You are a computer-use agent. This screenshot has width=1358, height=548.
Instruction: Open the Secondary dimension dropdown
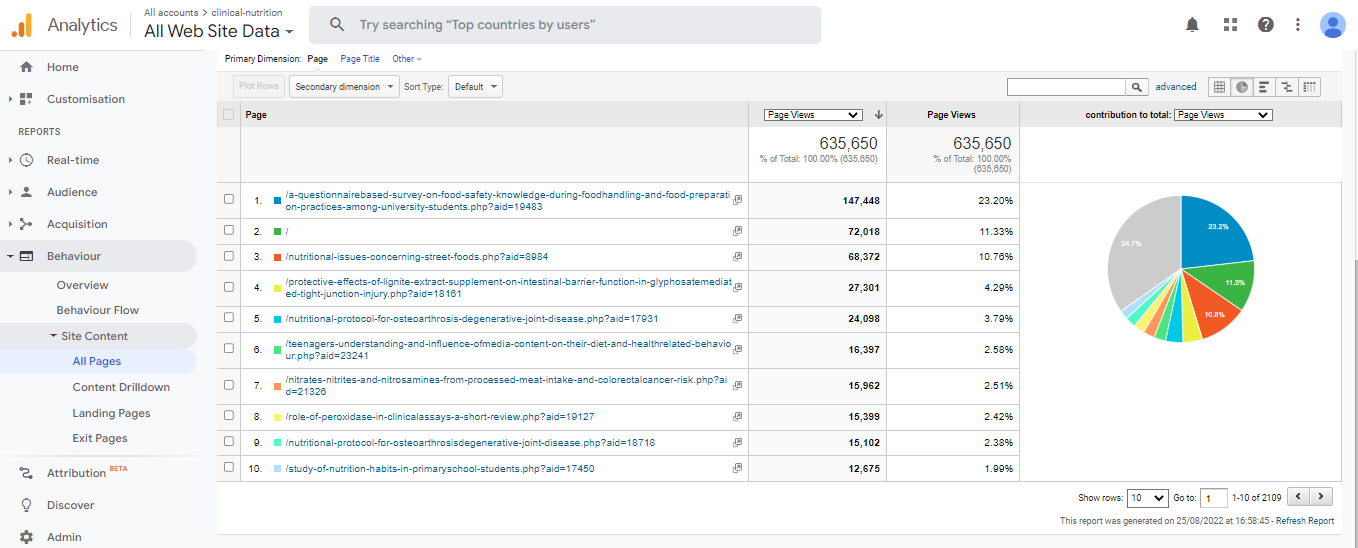[x=344, y=87]
